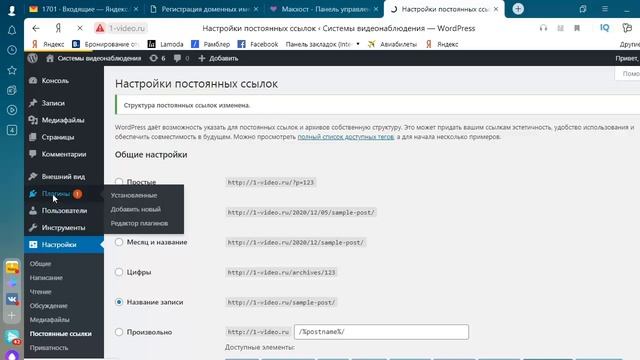Open new browser tab with plus button

pos(518,9)
